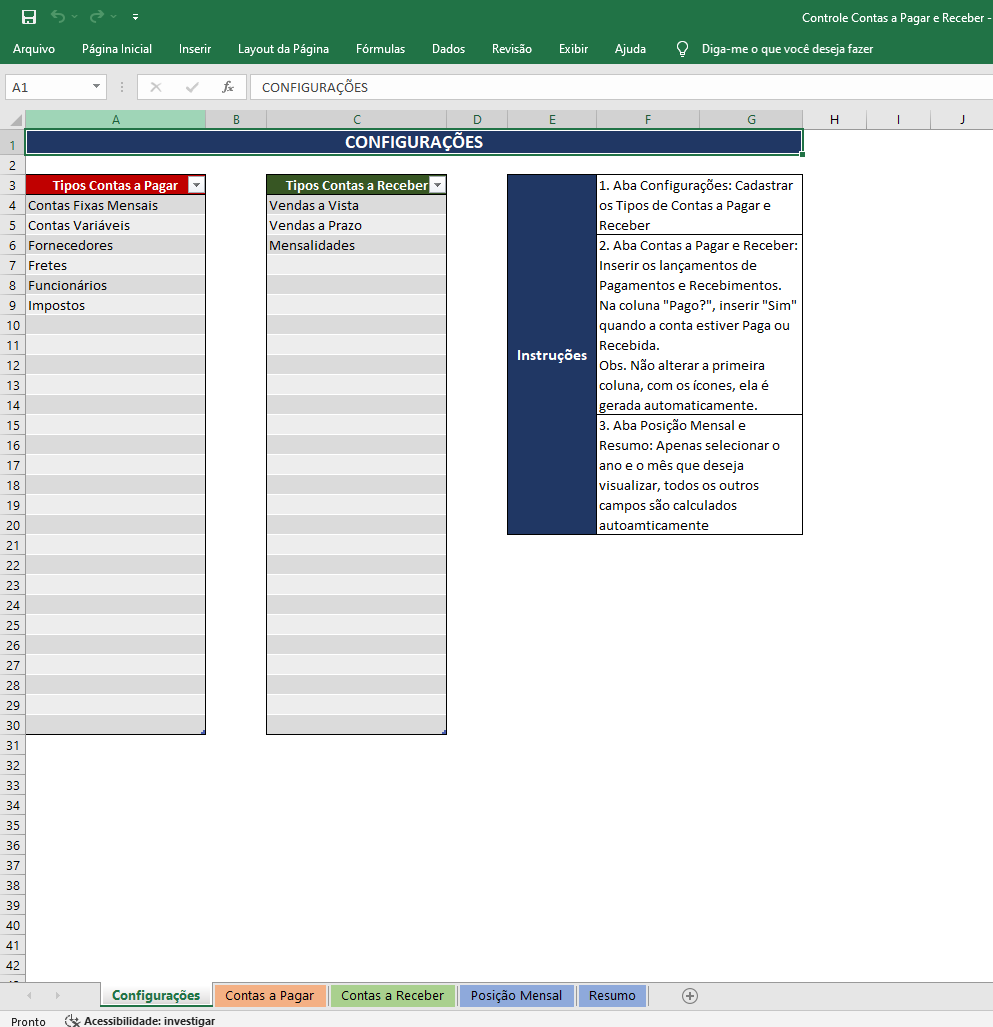Screen dimensions: 993x1027
Task: Click the add new sheet plus icon
Action: coord(689,995)
